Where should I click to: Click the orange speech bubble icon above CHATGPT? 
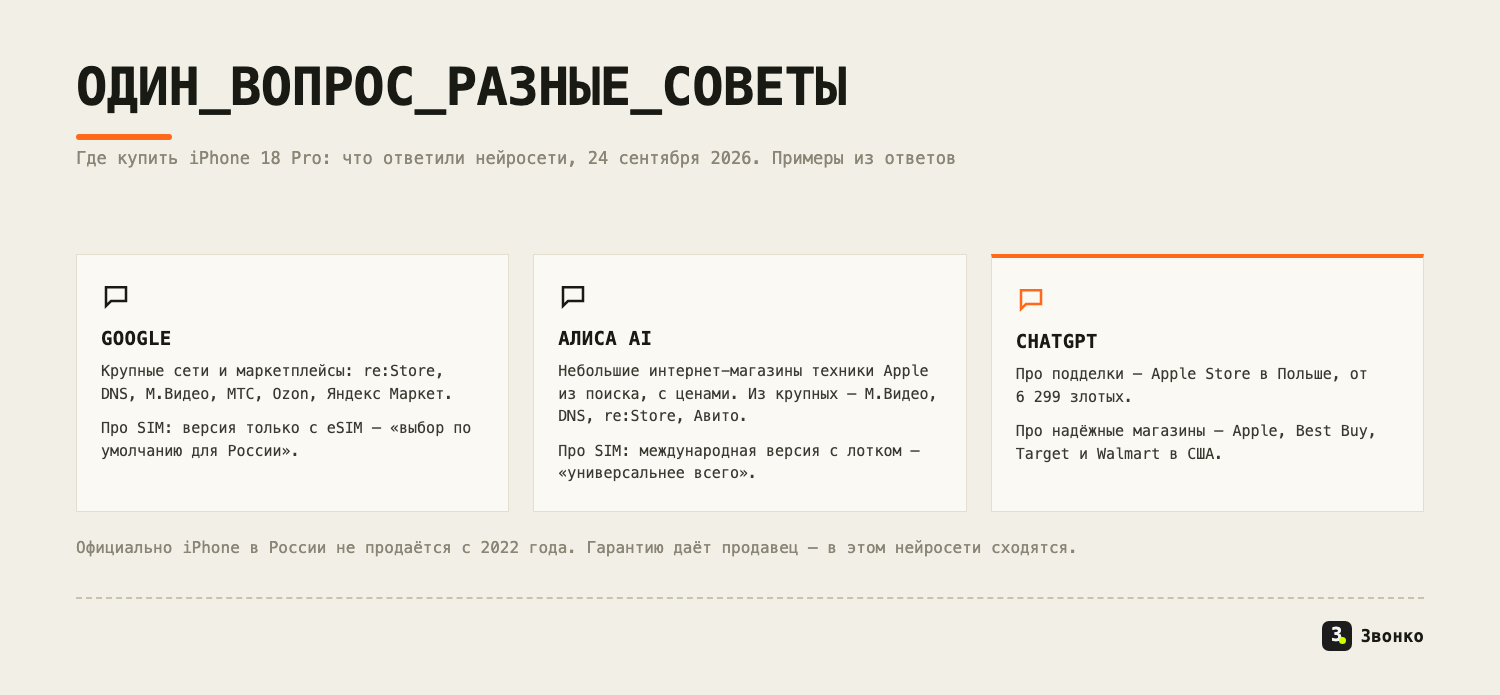pyautogui.click(x=1031, y=300)
